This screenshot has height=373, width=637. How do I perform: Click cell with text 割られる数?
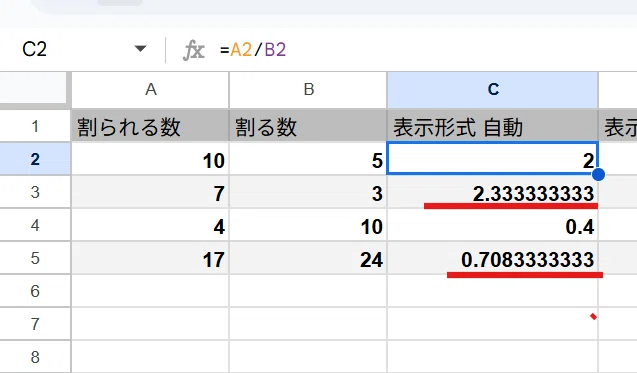(x=150, y=126)
